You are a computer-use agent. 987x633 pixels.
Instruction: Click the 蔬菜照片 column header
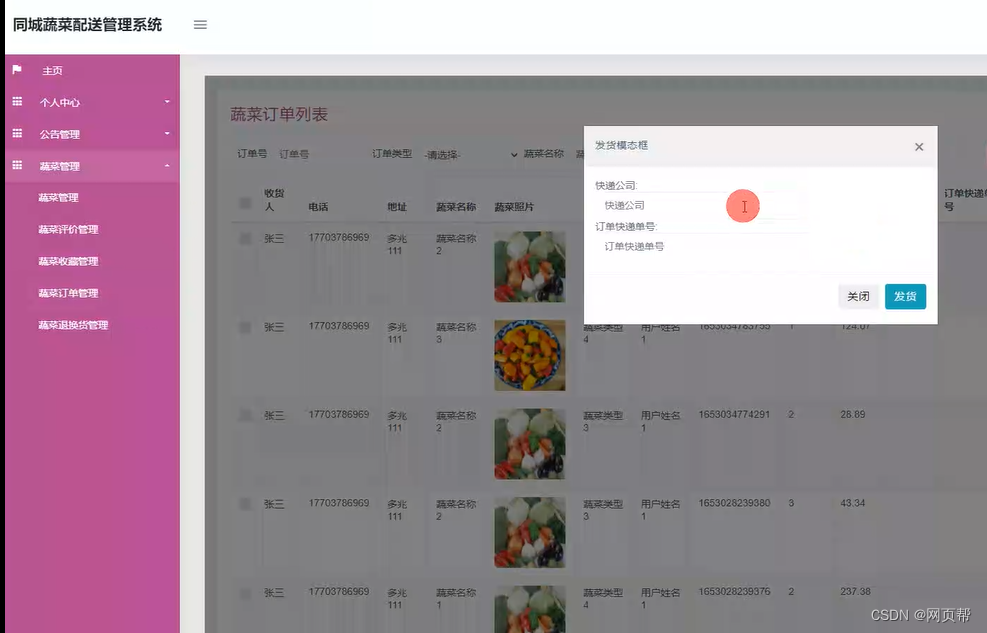514,206
